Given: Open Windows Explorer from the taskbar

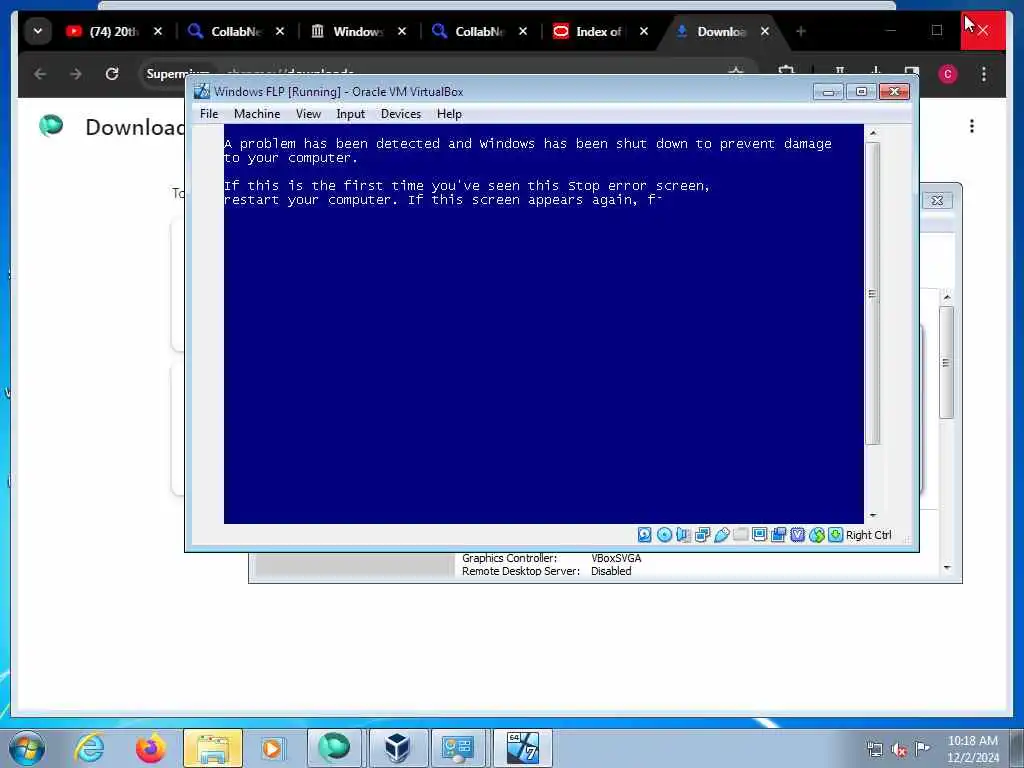Looking at the screenshot, I should pyautogui.click(x=213, y=748).
